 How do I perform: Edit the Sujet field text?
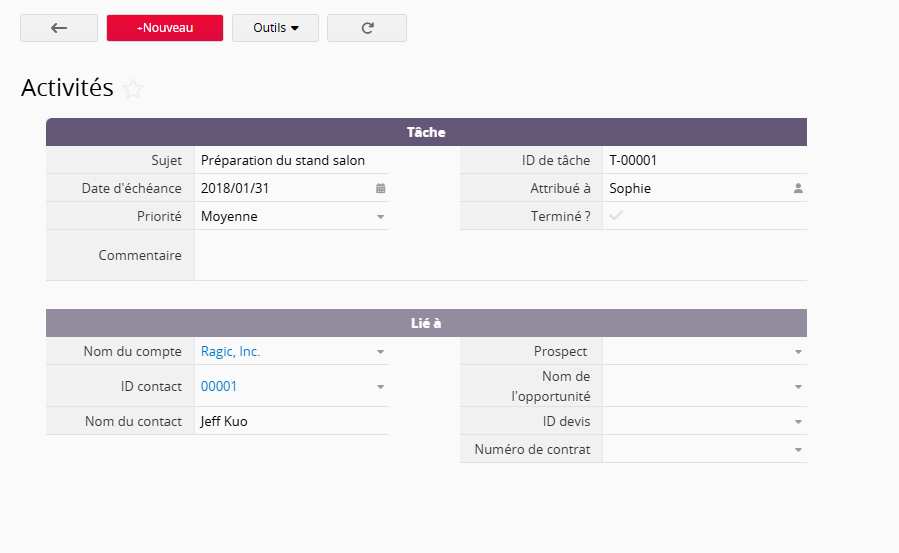(x=283, y=160)
